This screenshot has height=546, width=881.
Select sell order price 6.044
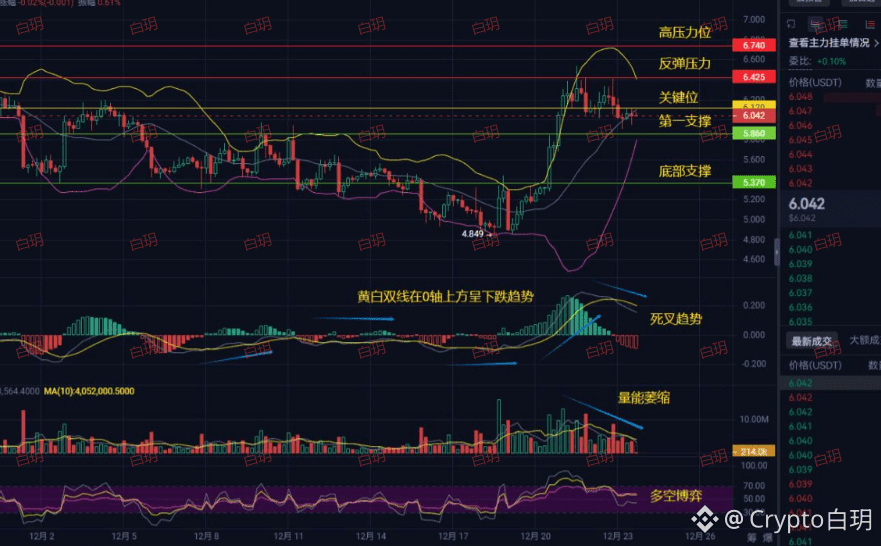[x=800, y=154]
